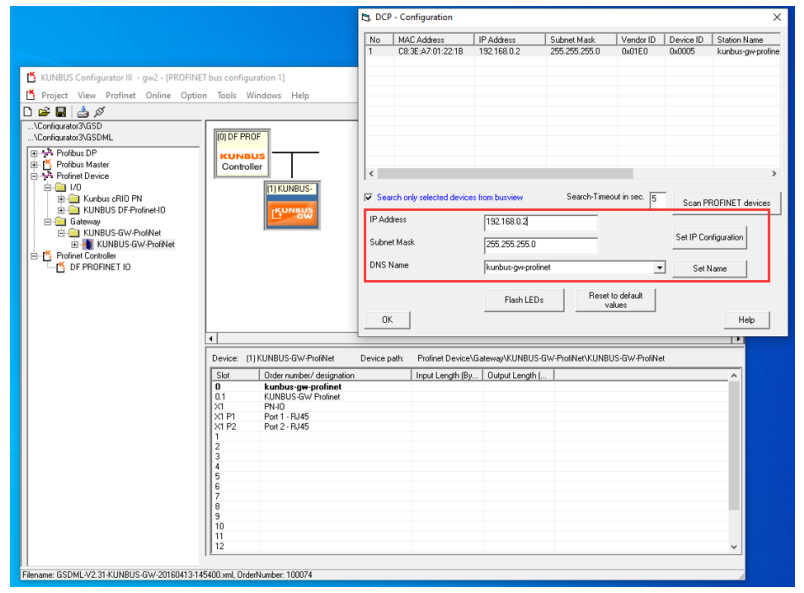
Task: Click the I/O folder icon
Action: click(x=61, y=187)
